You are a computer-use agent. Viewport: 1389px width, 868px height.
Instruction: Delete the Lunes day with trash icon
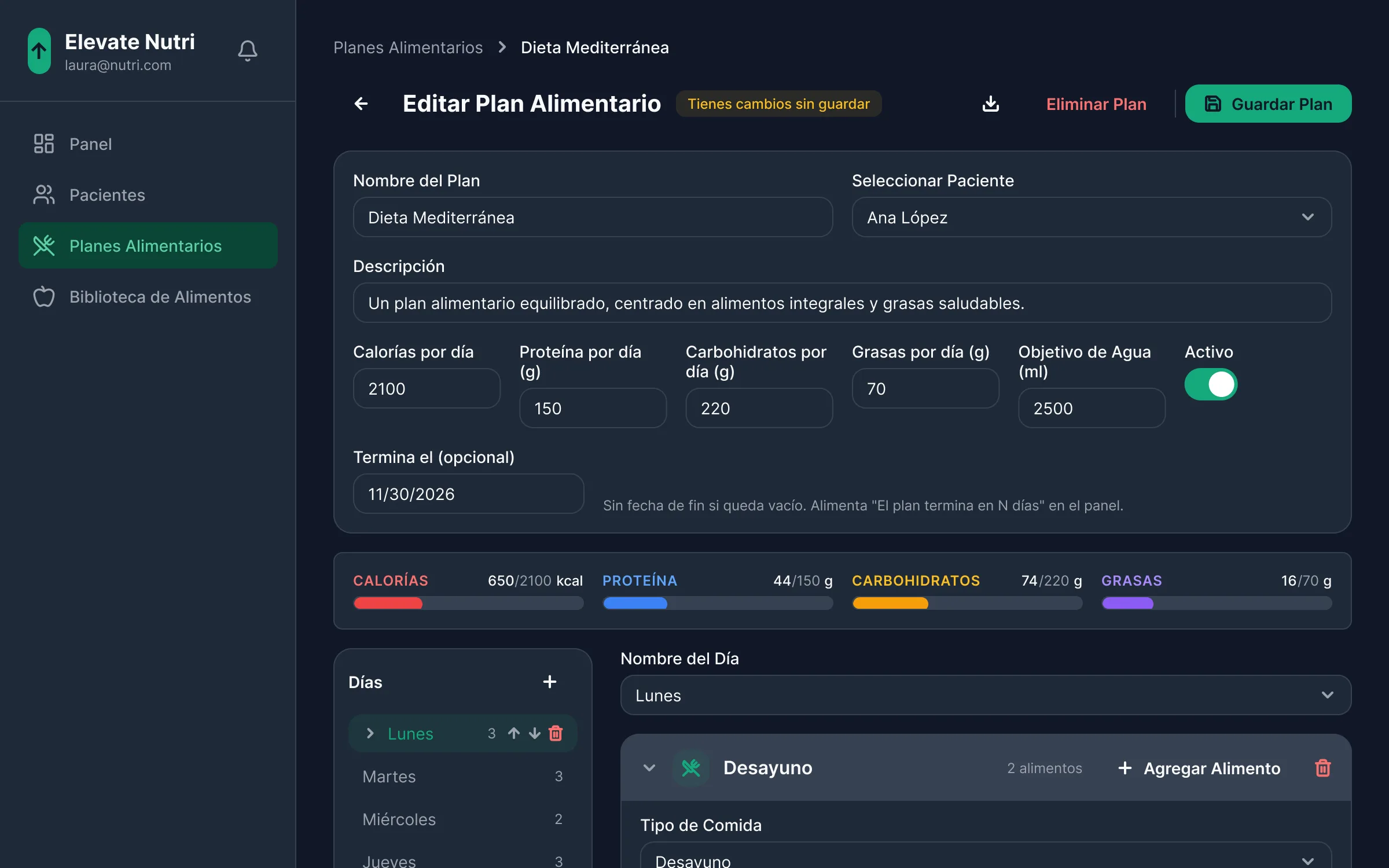pyautogui.click(x=556, y=733)
